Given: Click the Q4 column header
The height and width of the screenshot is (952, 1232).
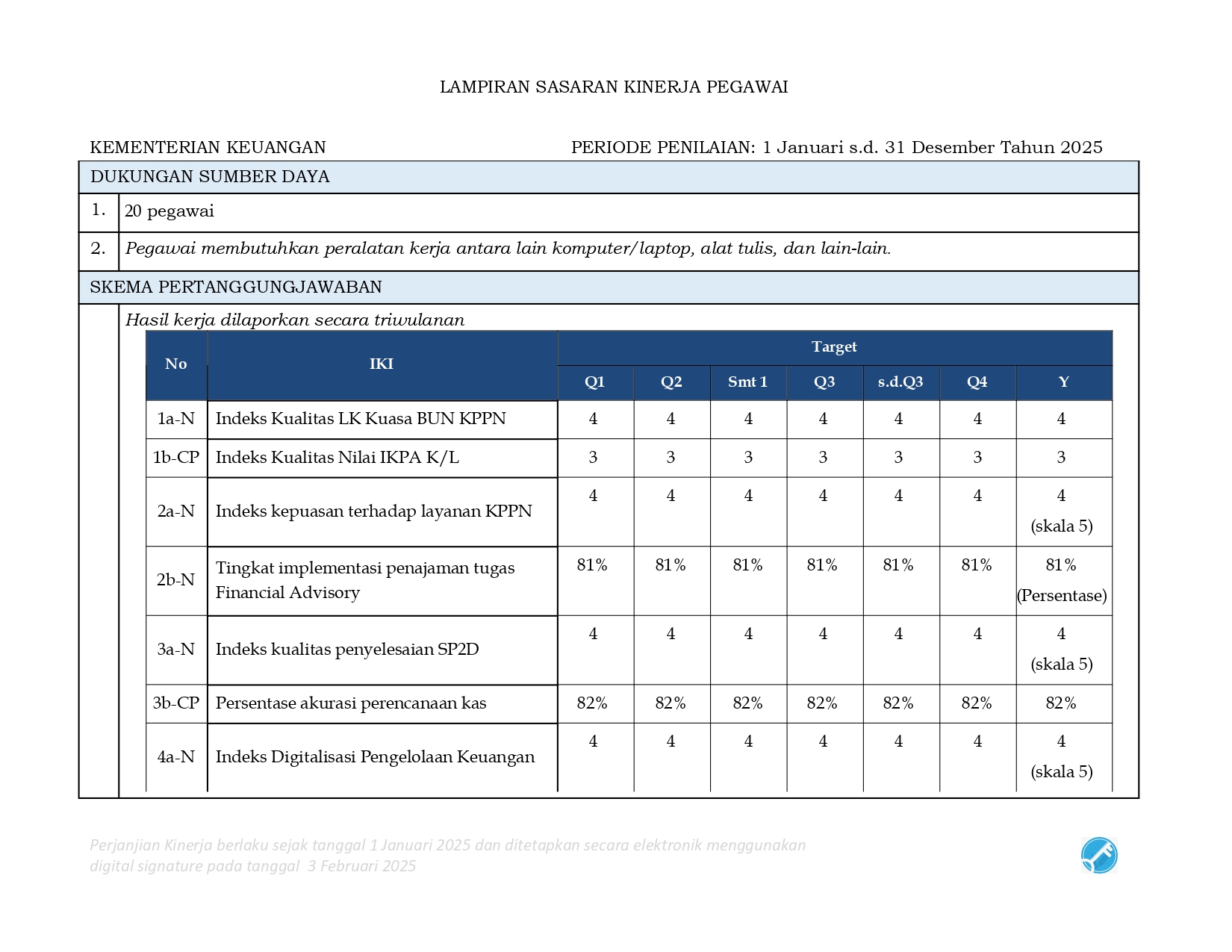Looking at the screenshot, I should click(977, 382).
